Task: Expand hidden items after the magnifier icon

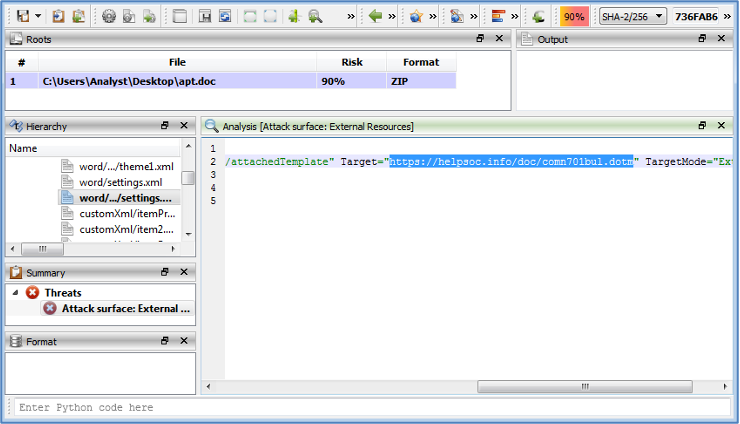Action: pos(351,17)
